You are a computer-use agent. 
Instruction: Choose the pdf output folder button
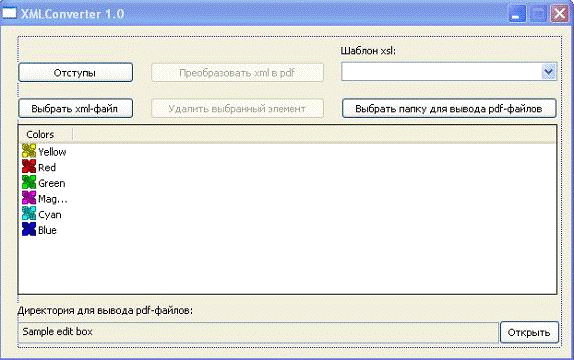(x=449, y=108)
